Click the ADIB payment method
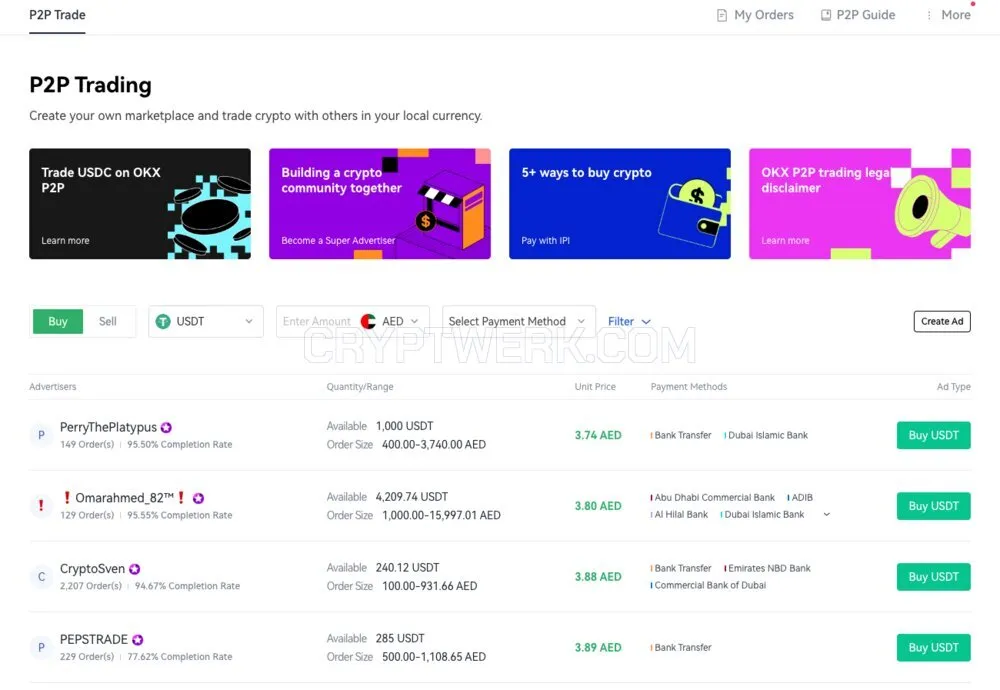The image size is (1000, 690). [801, 497]
